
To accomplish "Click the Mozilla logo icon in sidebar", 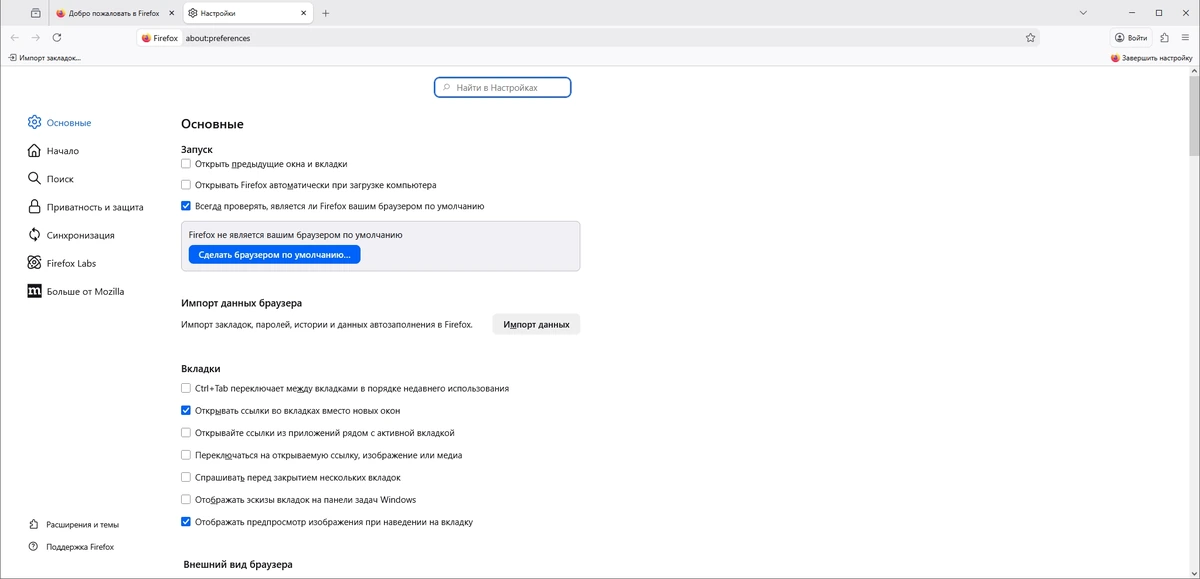I will coord(35,291).
